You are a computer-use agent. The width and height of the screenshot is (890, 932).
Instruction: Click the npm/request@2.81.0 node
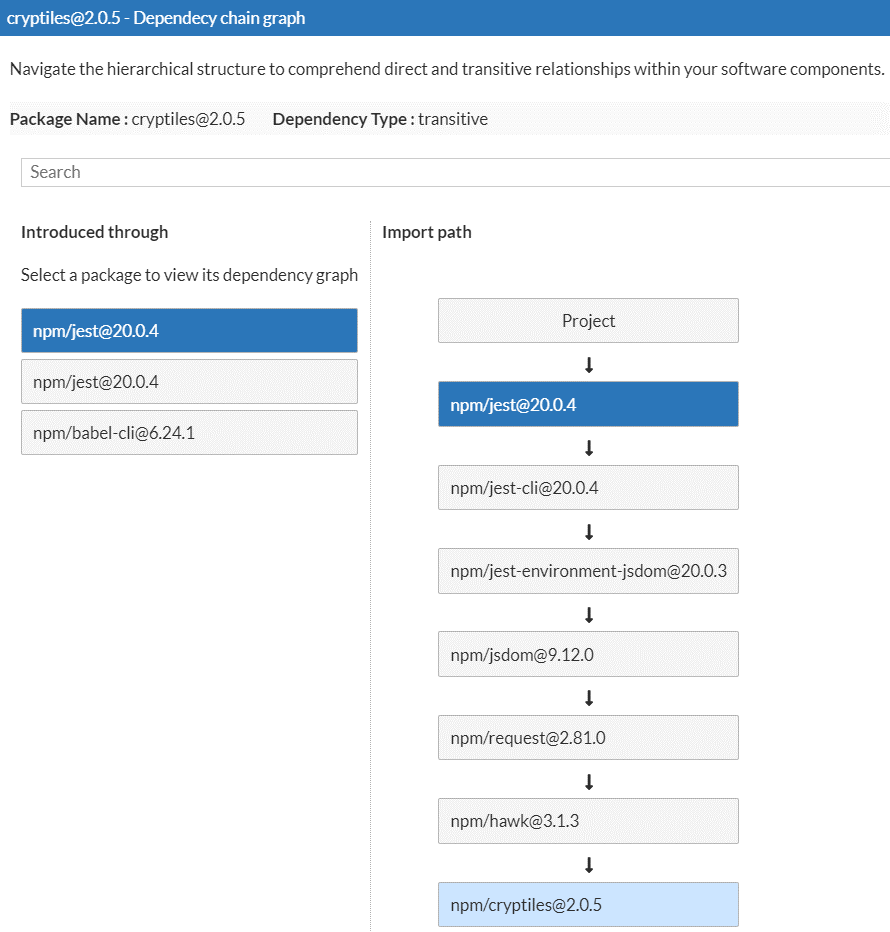point(588,737)
